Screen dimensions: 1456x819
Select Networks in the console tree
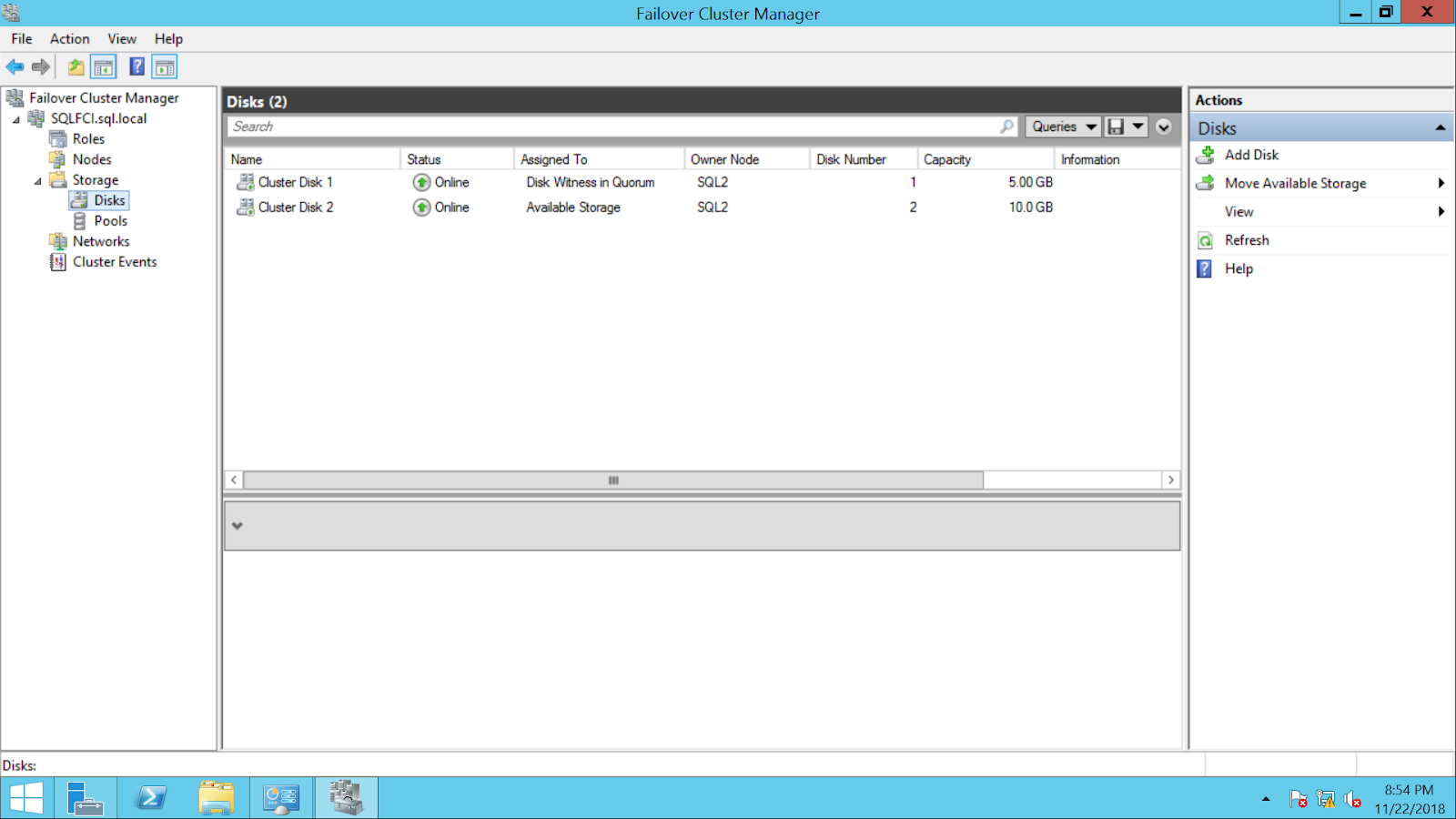(x=101, y=241)
